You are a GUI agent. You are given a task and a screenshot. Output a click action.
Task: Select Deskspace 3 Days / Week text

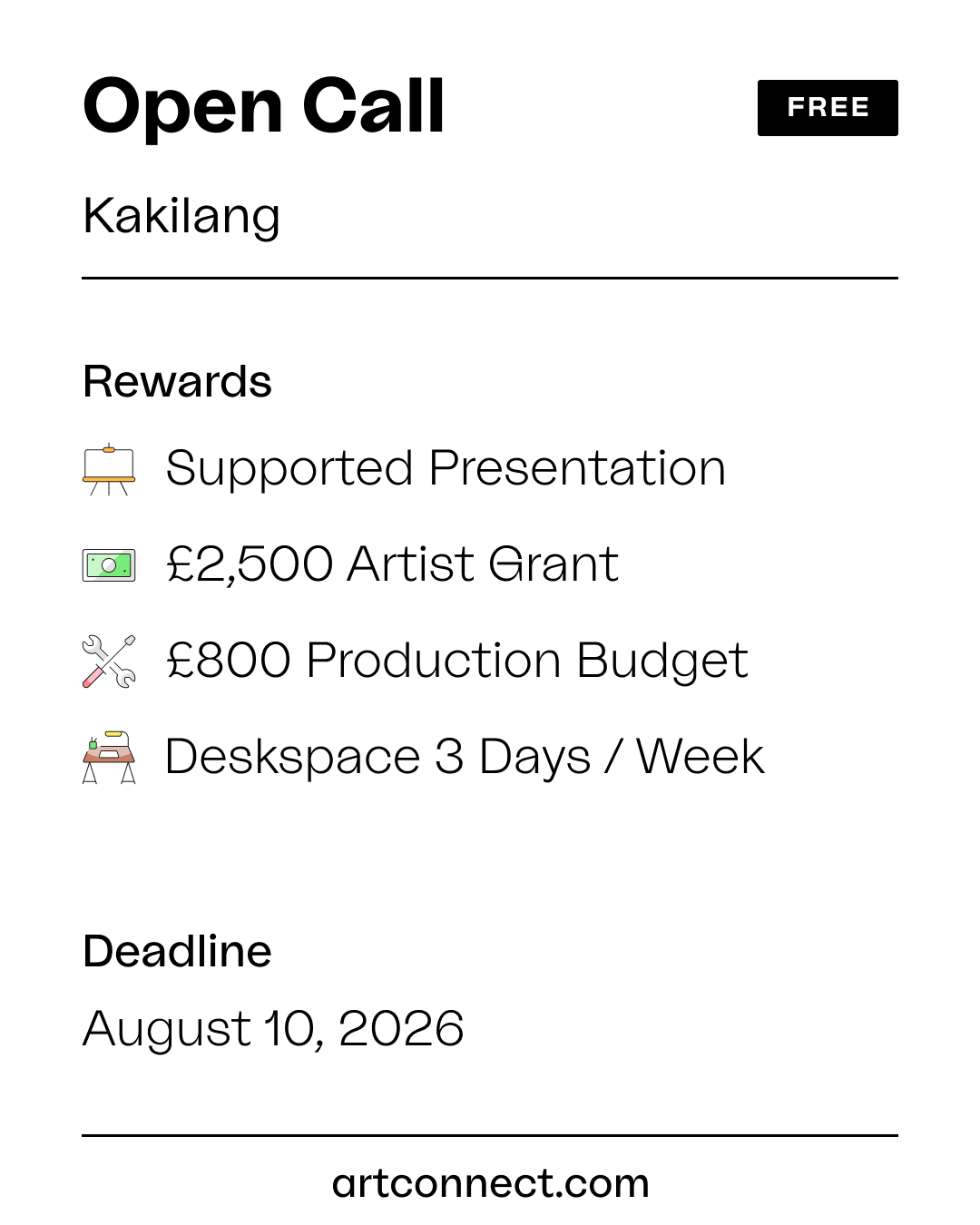pos(465,757)
